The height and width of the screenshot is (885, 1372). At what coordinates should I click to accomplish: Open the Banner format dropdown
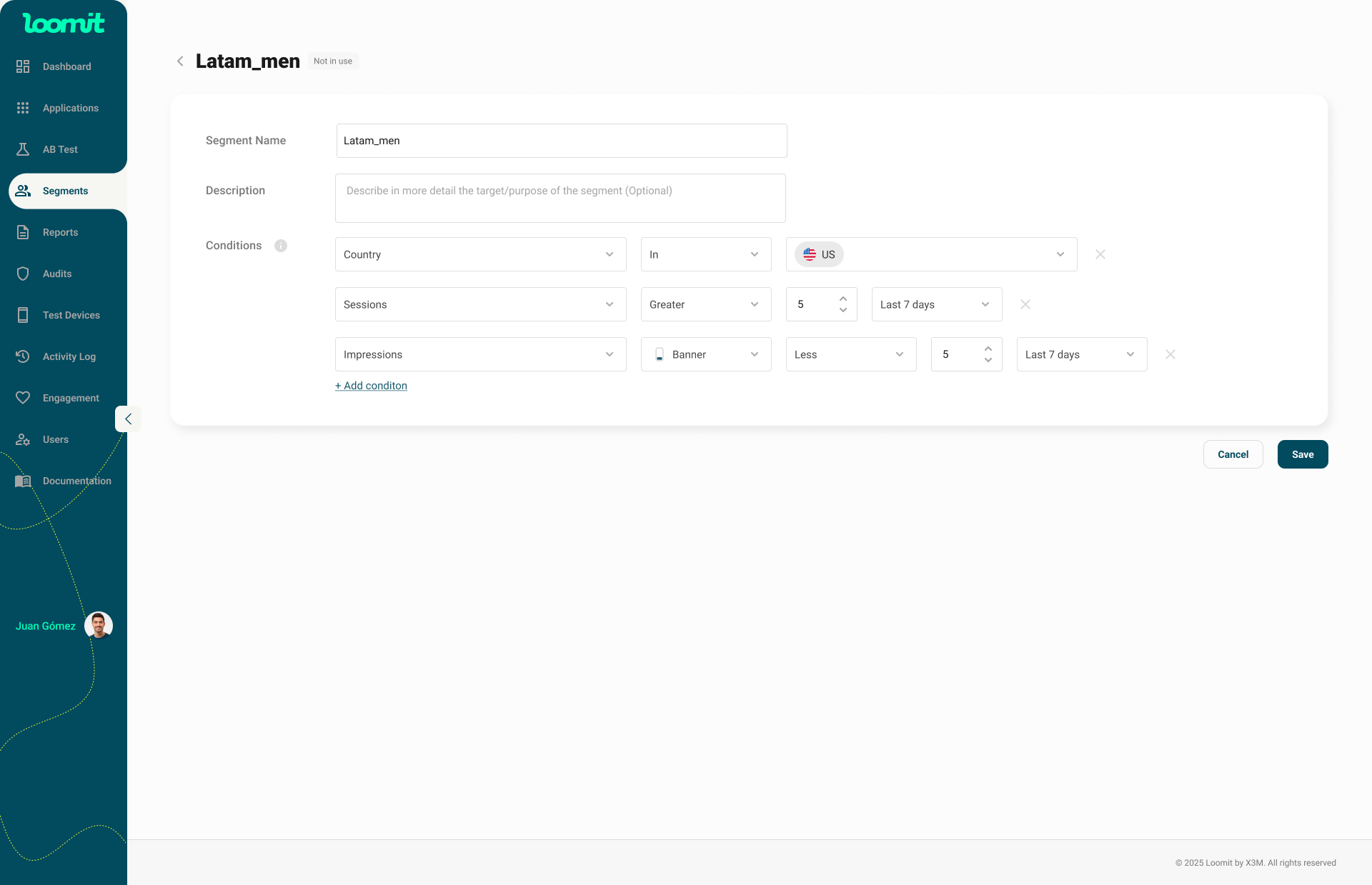(x=705, y=354)
